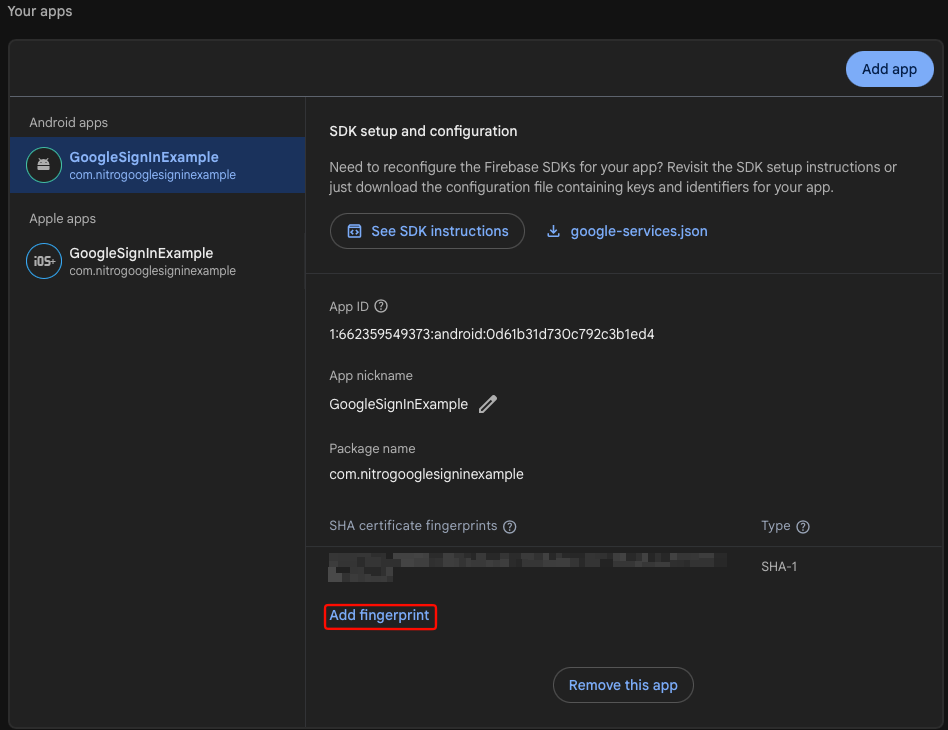Click the App nickname label

[x=371, y=376]
